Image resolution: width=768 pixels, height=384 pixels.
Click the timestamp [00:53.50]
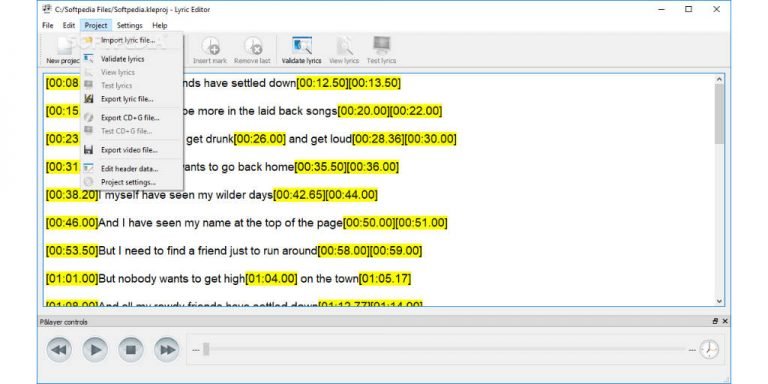click(72, 251)
